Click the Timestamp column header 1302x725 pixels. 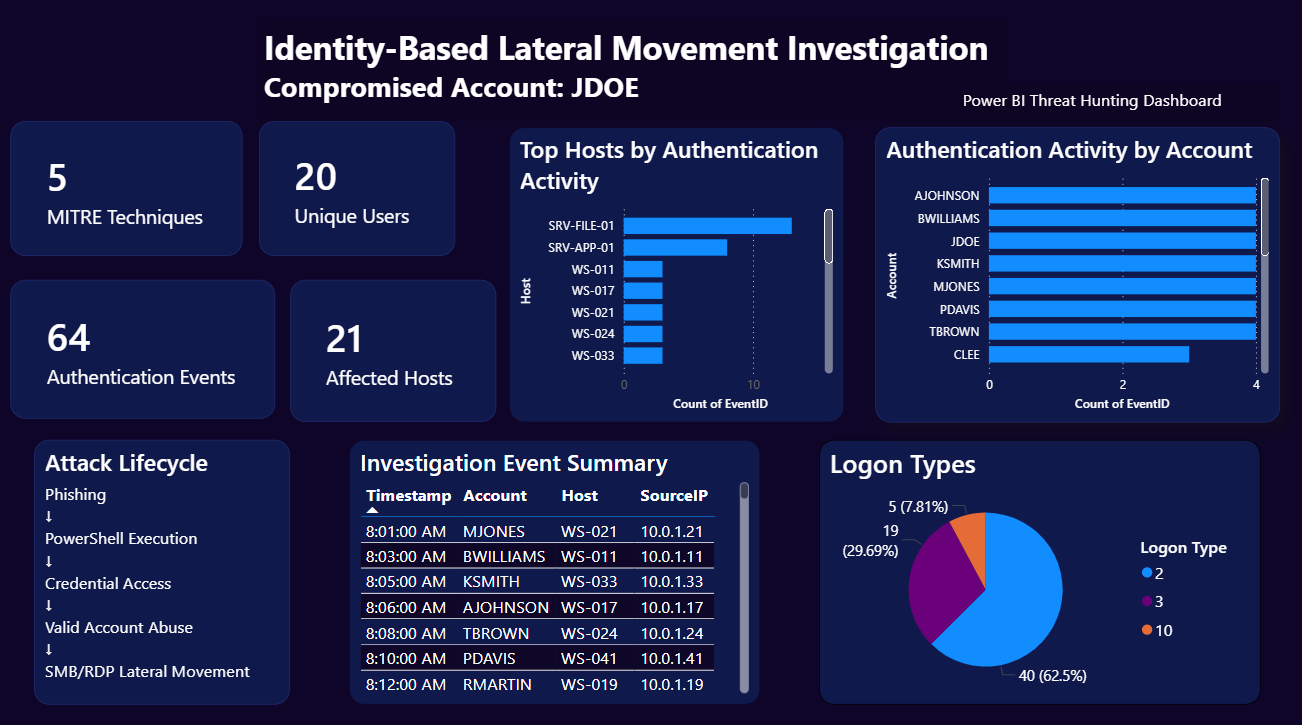(x=408, y=496)
